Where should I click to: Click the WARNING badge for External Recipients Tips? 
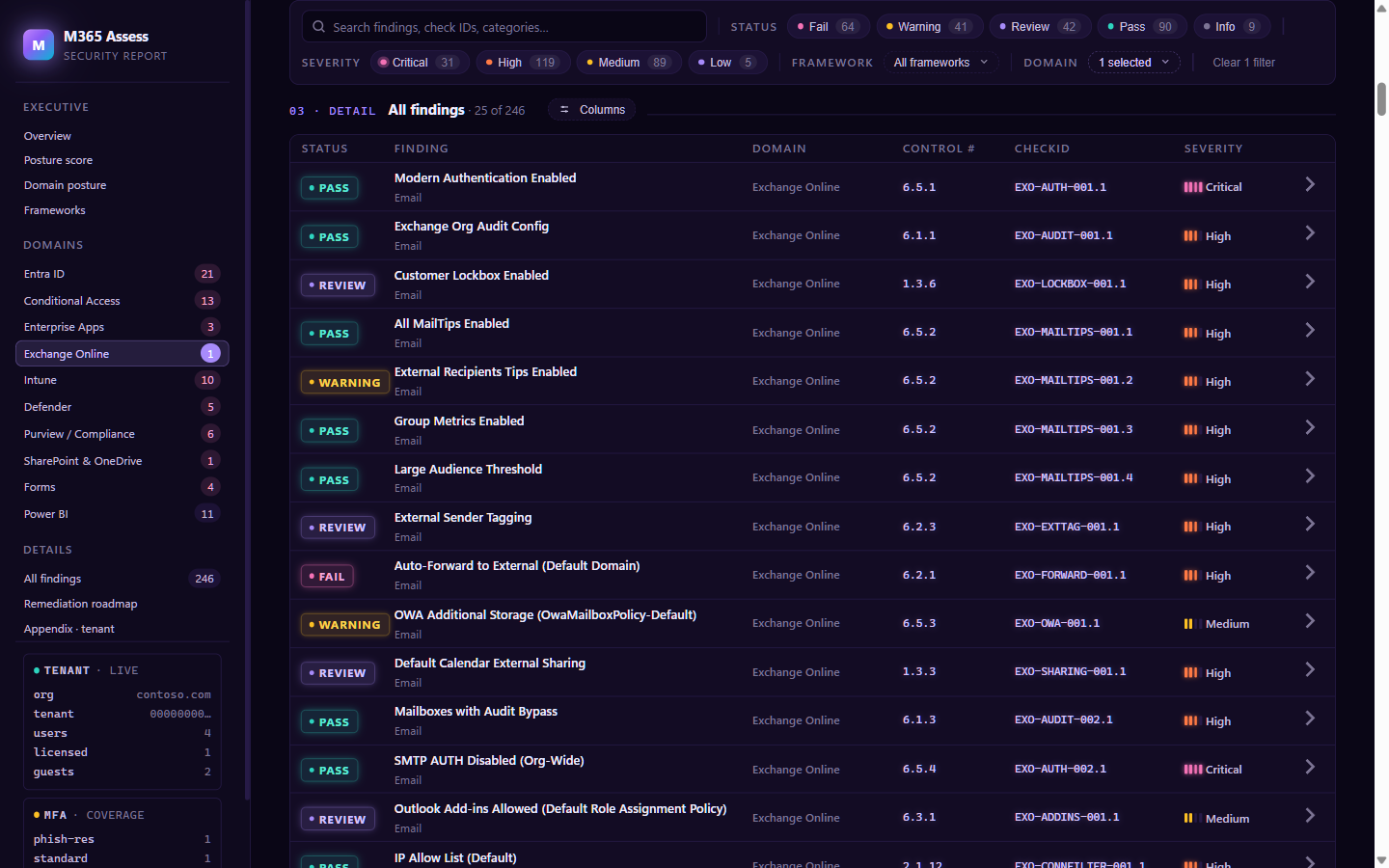tap(345, 383)
